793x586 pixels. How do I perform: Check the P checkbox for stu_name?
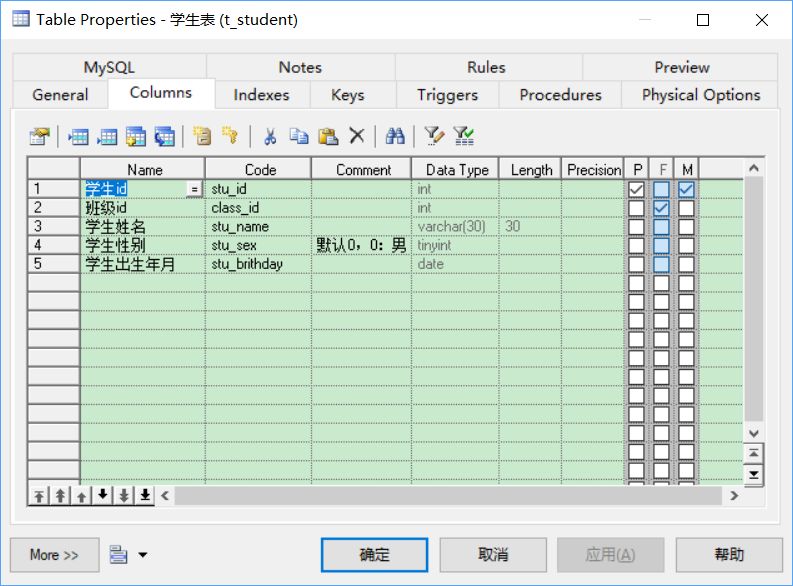point(636,227)
